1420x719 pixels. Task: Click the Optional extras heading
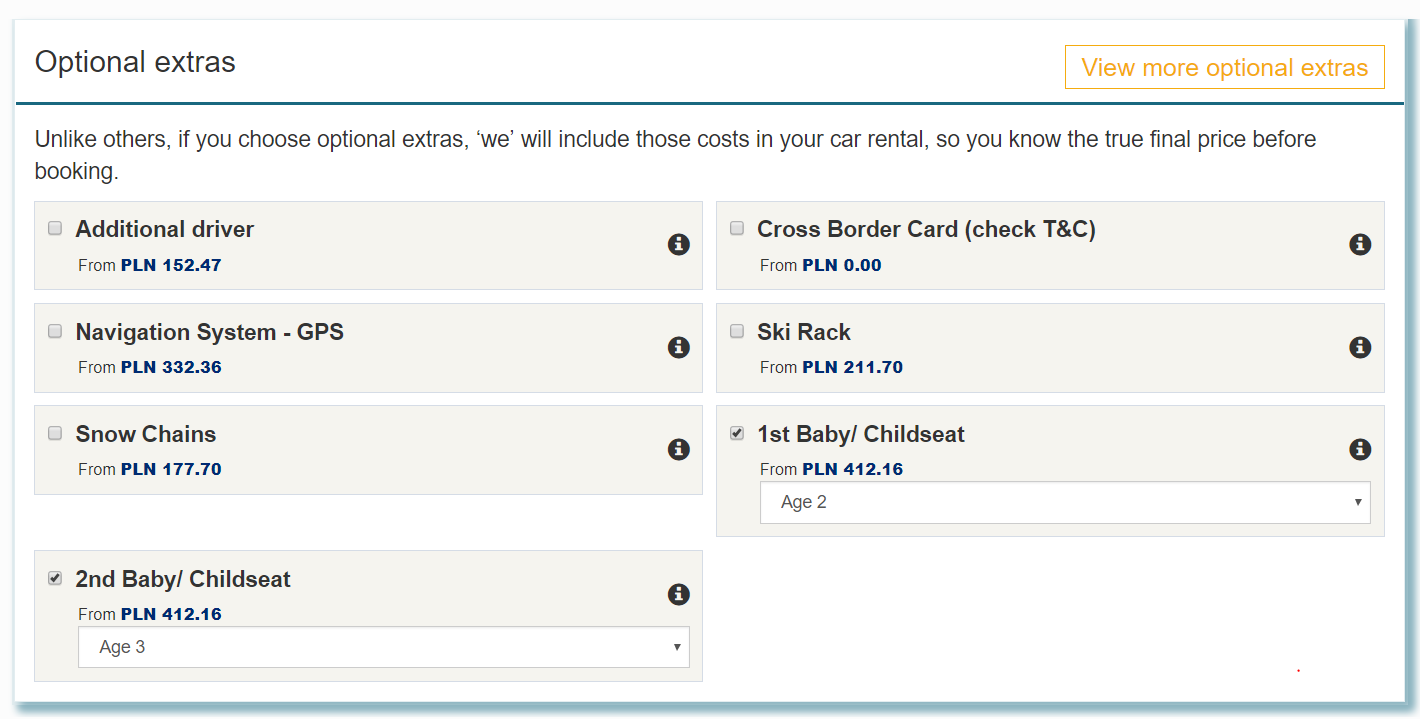click(x=135, y=62)
